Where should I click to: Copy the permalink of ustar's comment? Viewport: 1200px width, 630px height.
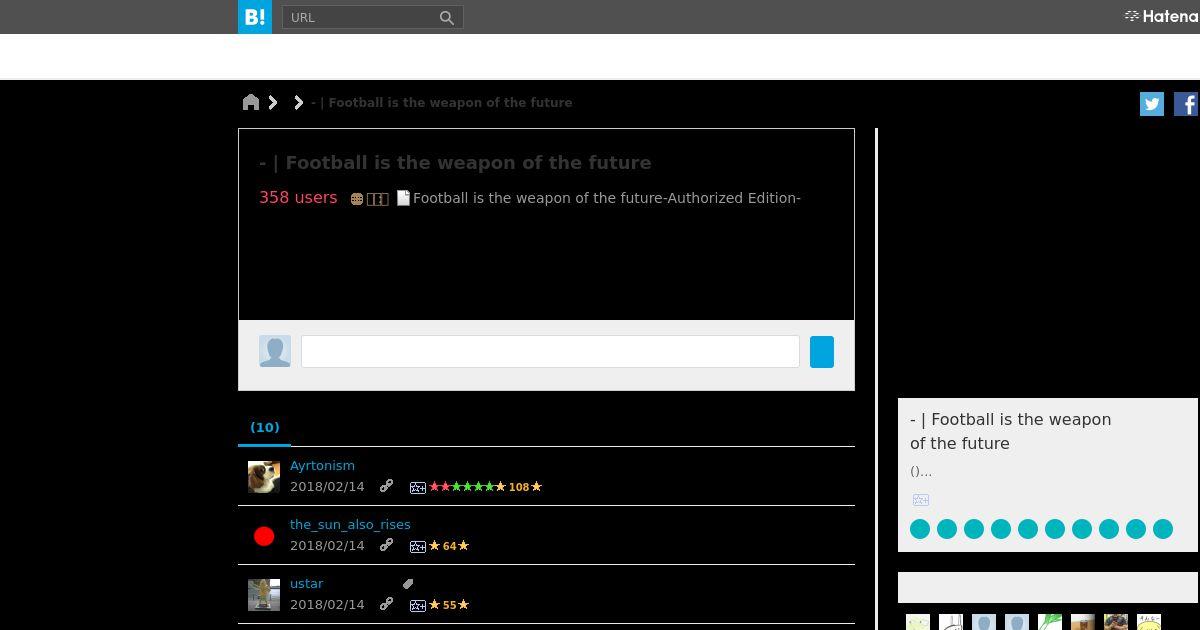click(x=386, y=604)
